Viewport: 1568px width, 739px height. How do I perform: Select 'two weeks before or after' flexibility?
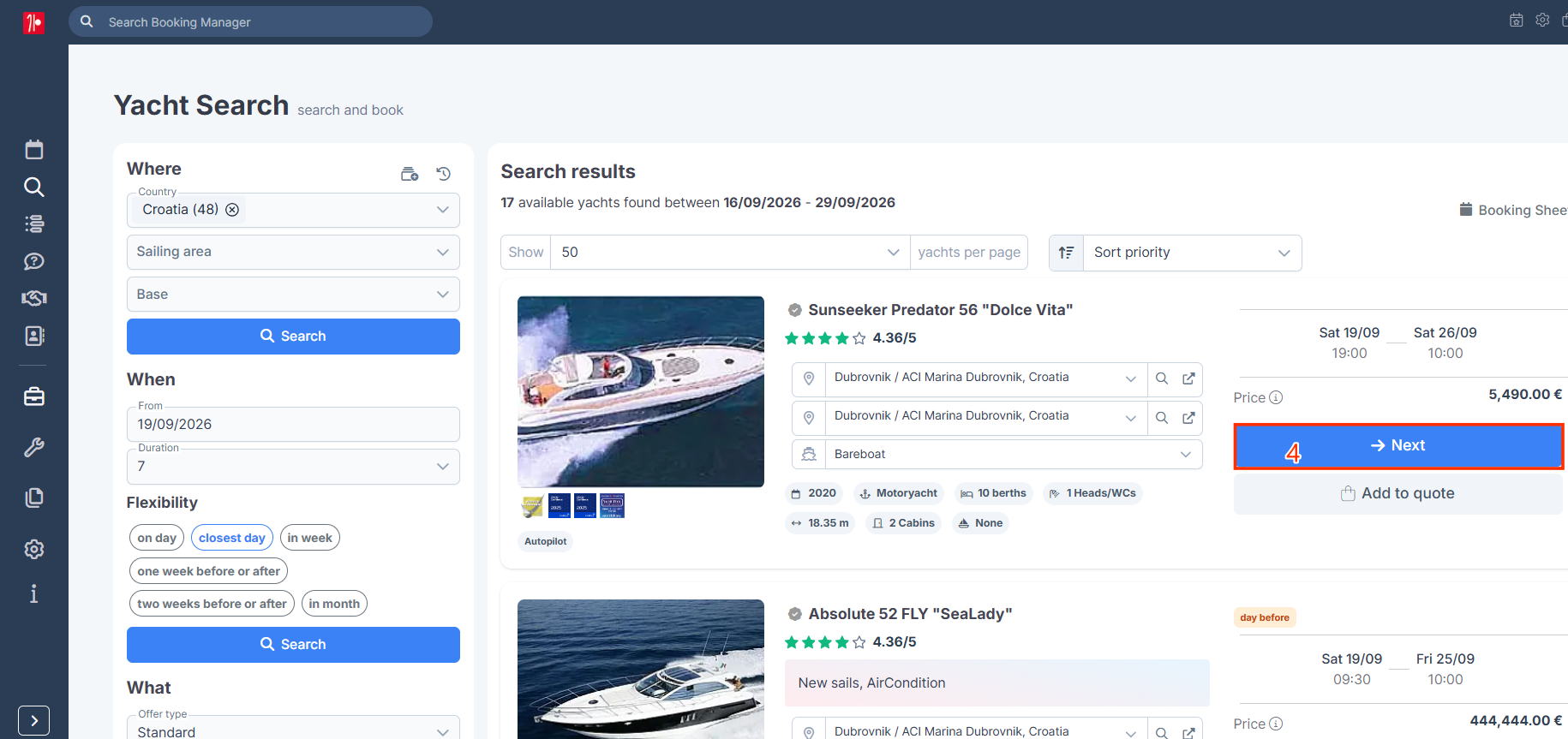212,604
